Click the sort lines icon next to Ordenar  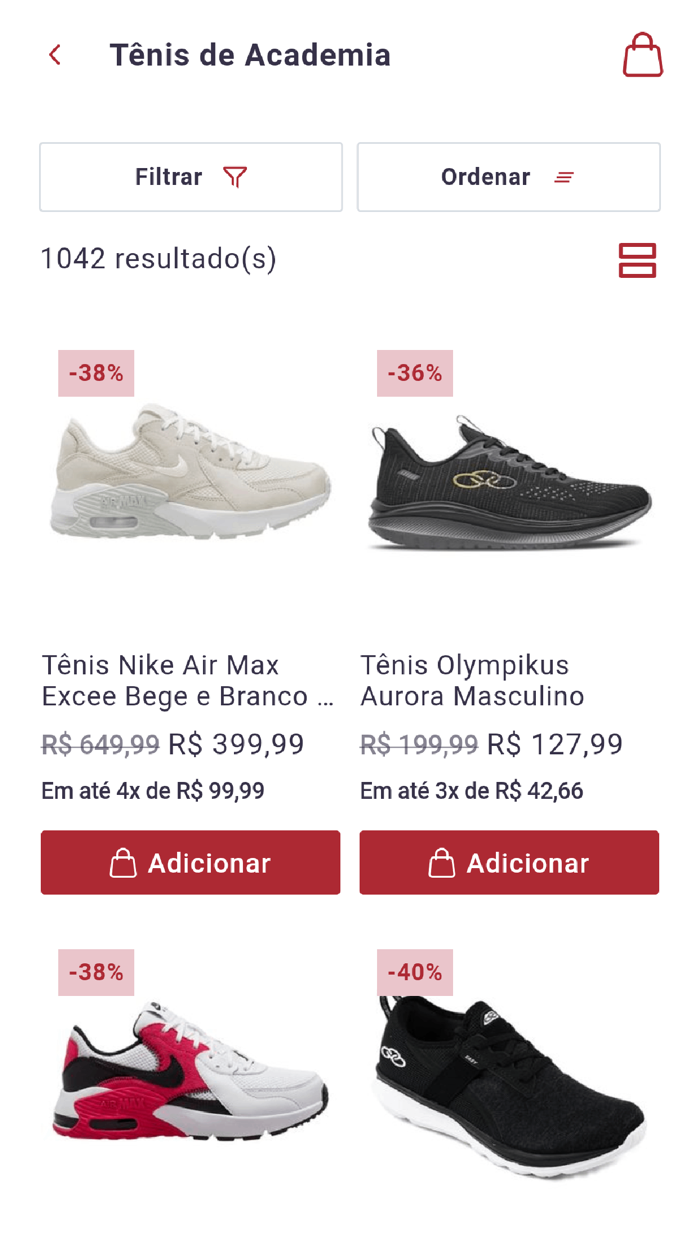point(563,177)
